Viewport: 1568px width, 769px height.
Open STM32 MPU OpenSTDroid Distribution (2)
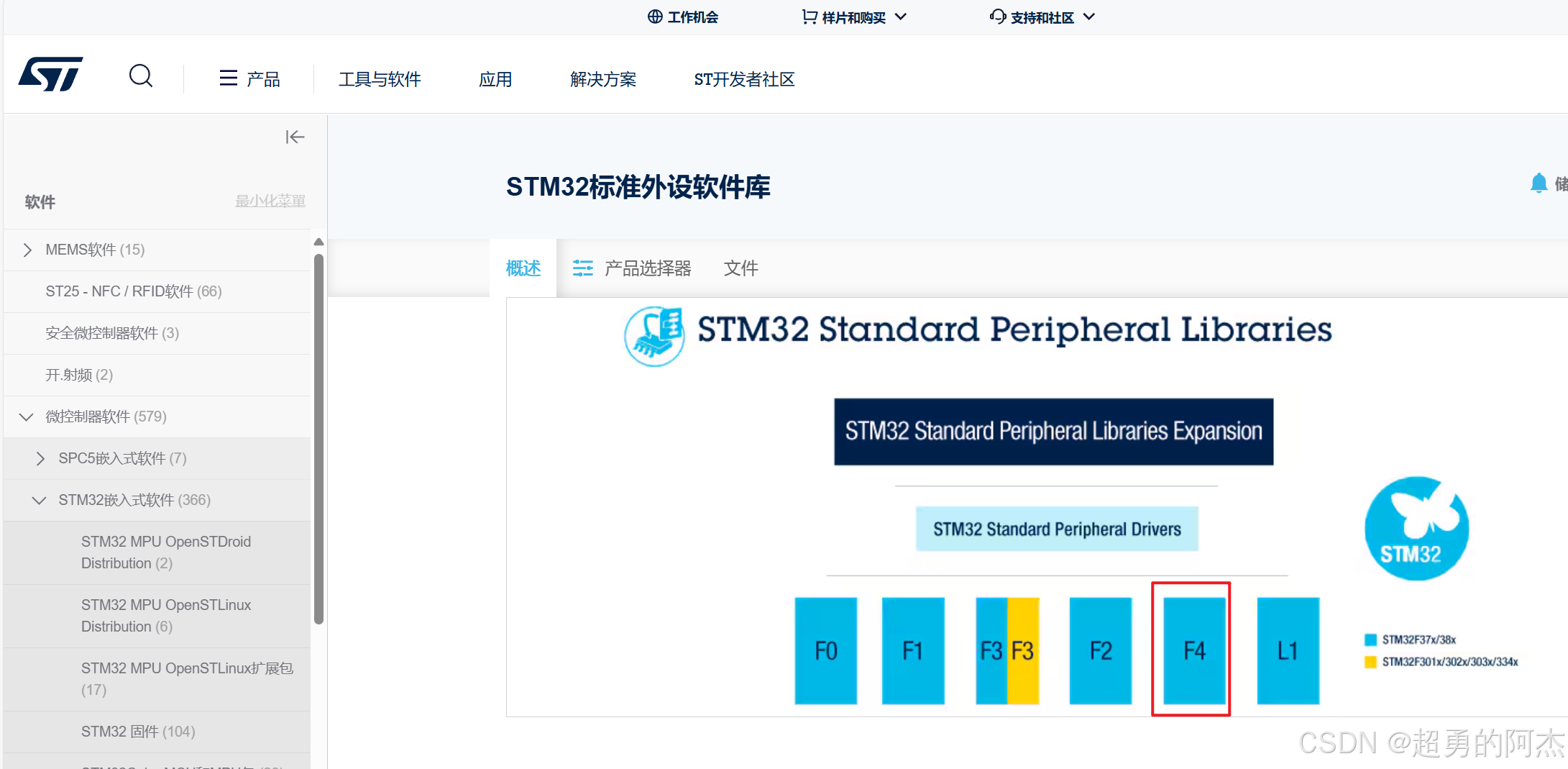pyautogui.click(x=157, y=552)
